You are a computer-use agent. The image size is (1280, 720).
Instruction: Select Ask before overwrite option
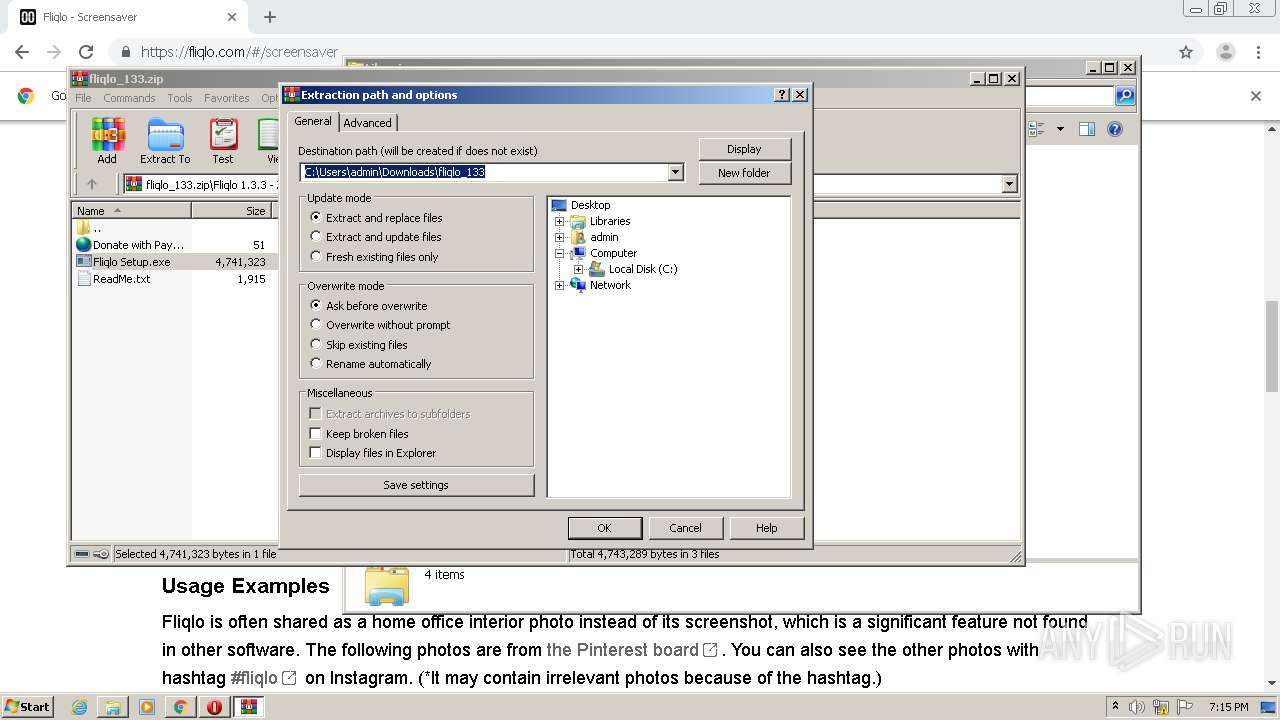[368, 306]
